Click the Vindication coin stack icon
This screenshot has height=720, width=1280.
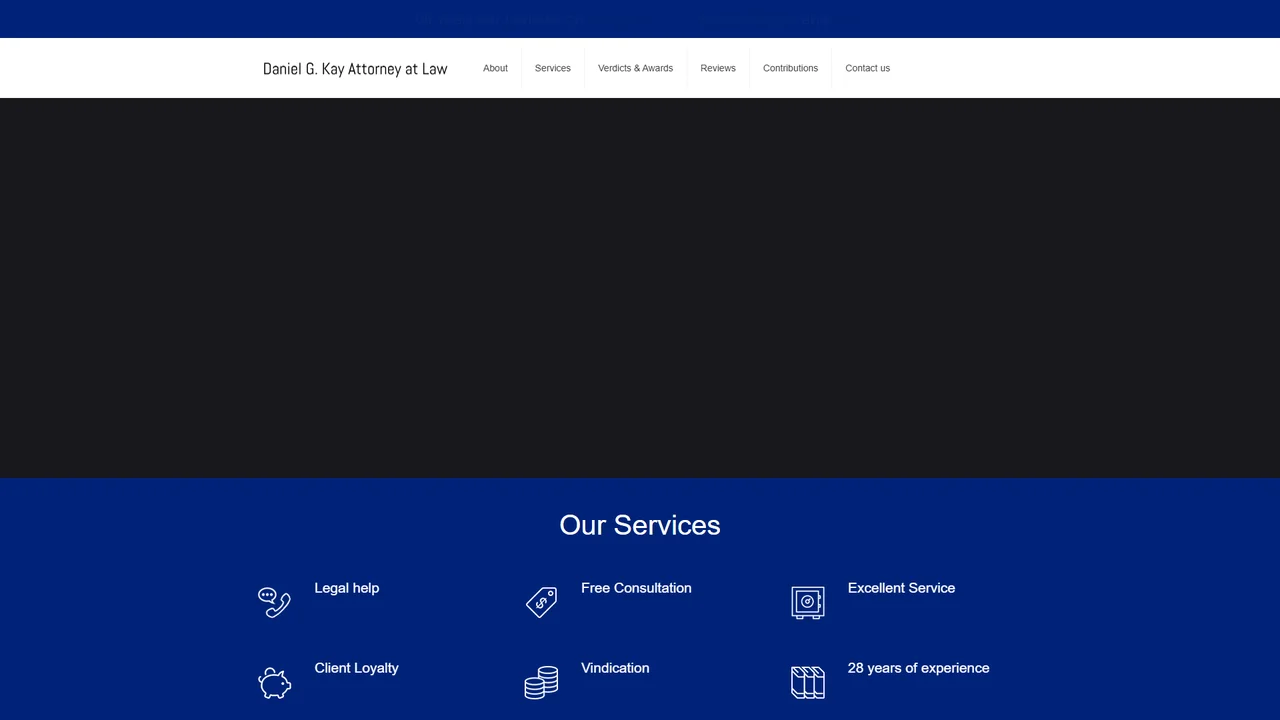pyautogui.click(x=541, y=682)
